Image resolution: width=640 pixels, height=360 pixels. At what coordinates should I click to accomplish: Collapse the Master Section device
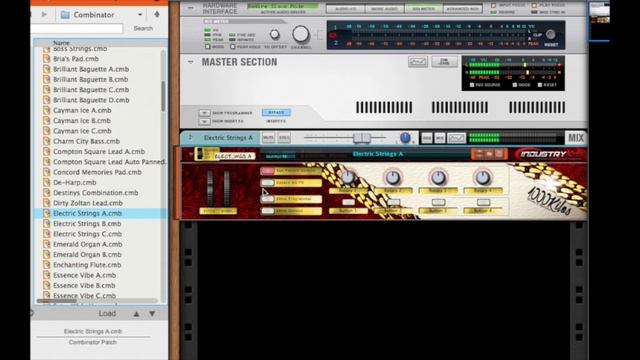(191, 62)
